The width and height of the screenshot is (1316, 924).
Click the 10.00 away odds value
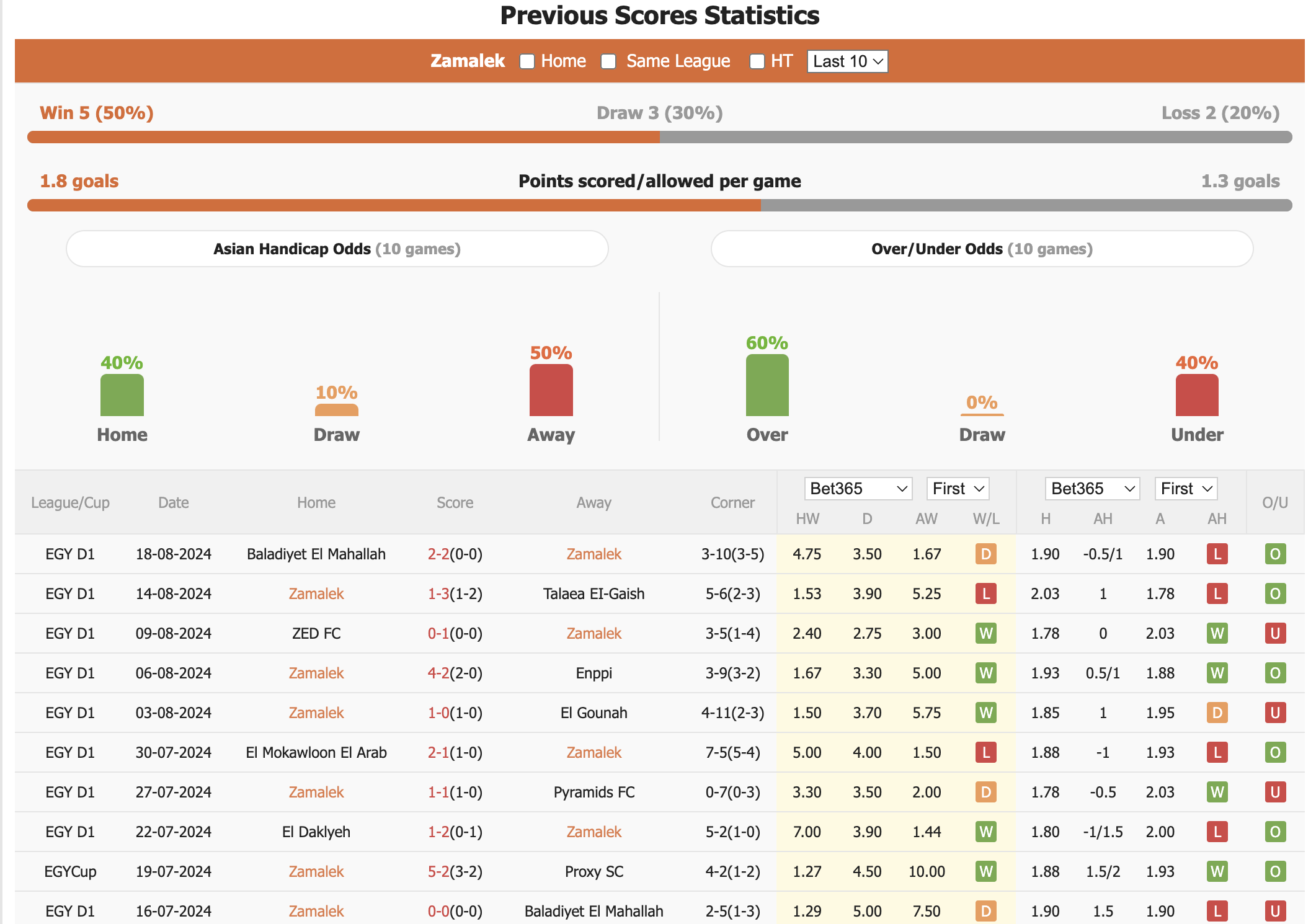(x=927, y=871)
